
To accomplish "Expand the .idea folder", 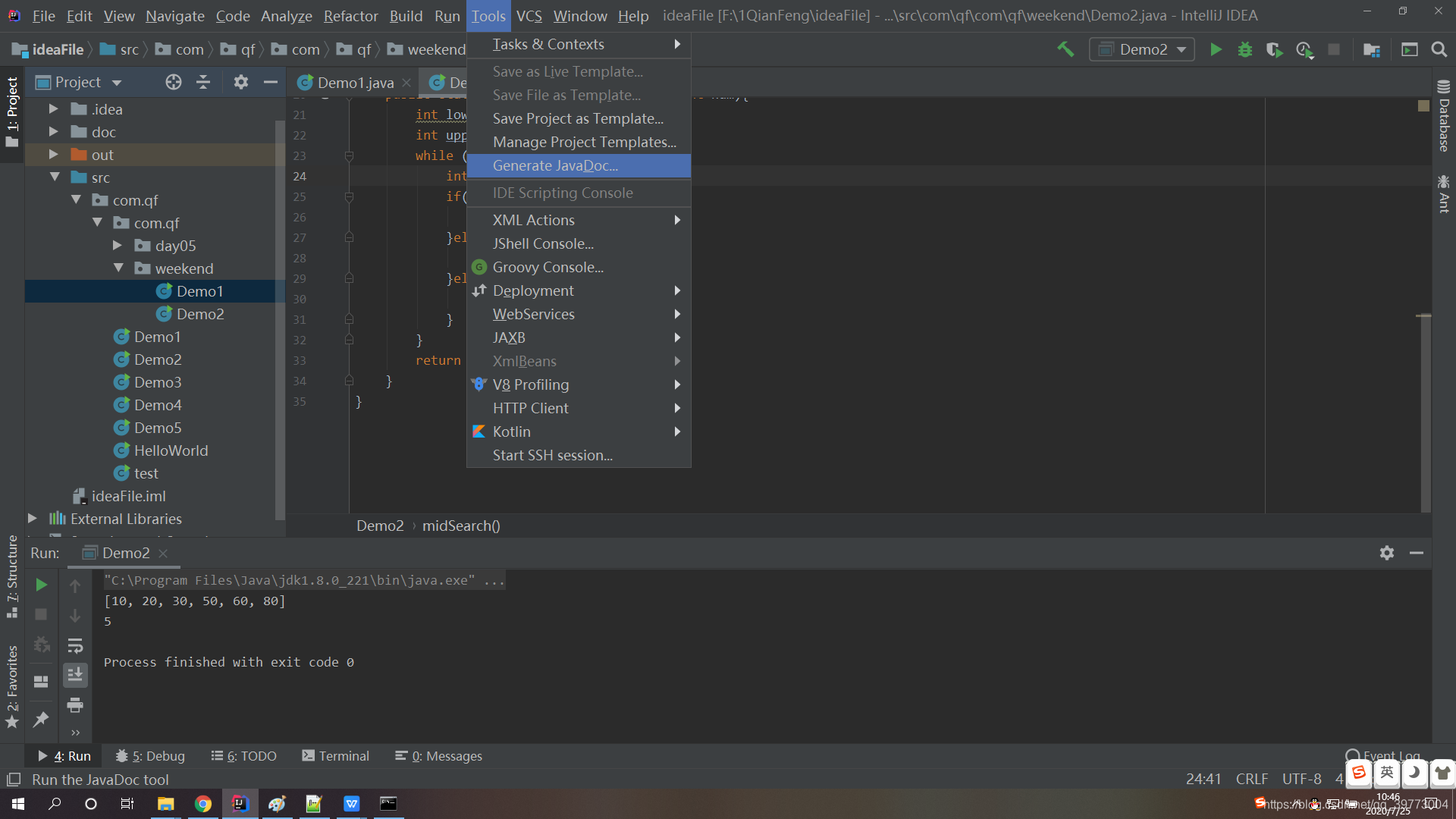I will coord(53,109).
